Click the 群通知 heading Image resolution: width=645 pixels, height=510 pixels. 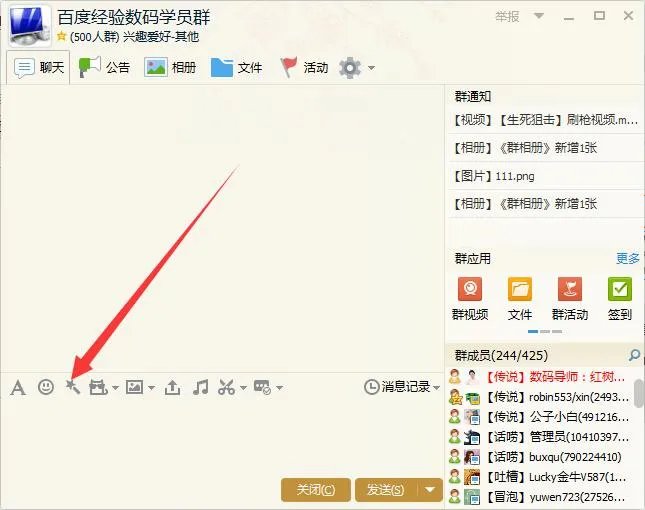(473, 96)
